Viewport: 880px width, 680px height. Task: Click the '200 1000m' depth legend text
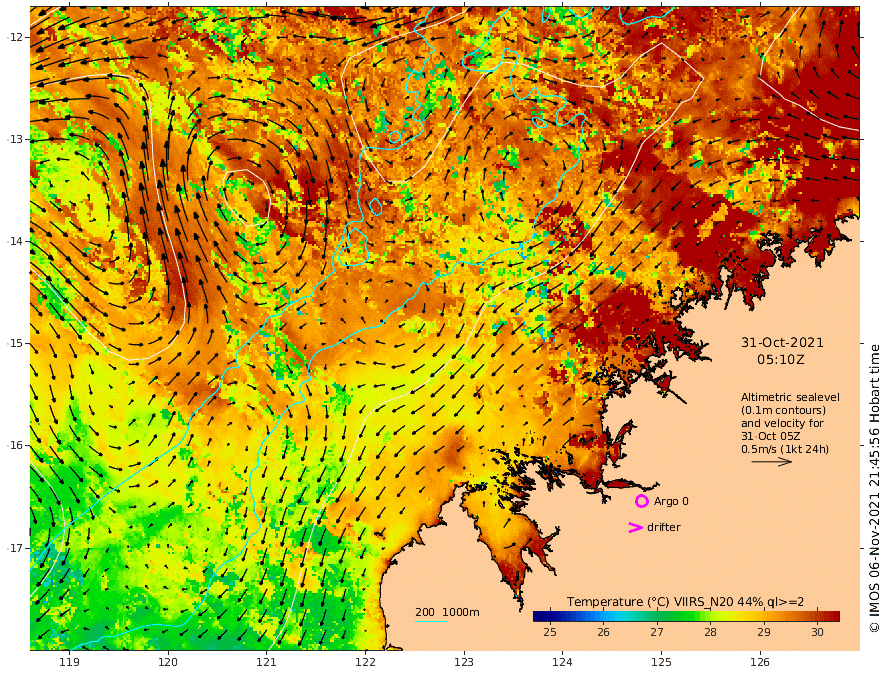447,612
